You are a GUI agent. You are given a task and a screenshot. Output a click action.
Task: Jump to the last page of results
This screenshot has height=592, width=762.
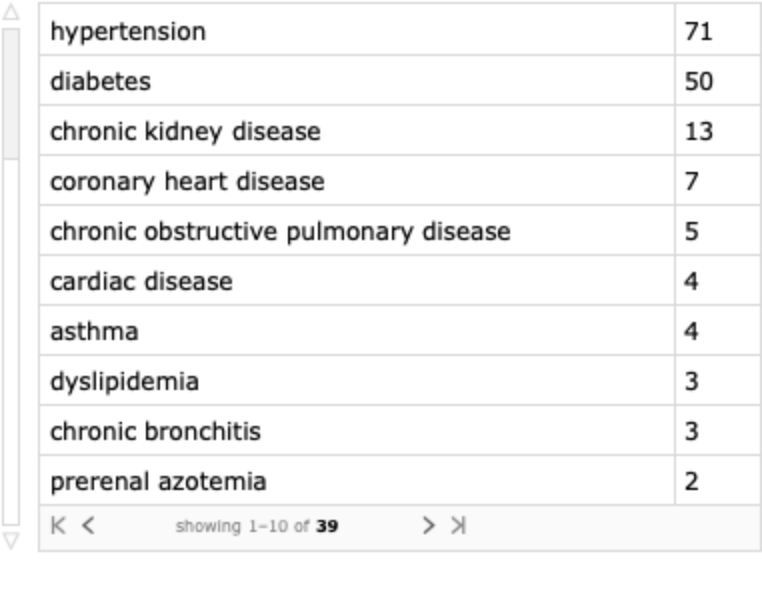click(x=458, y=525)
